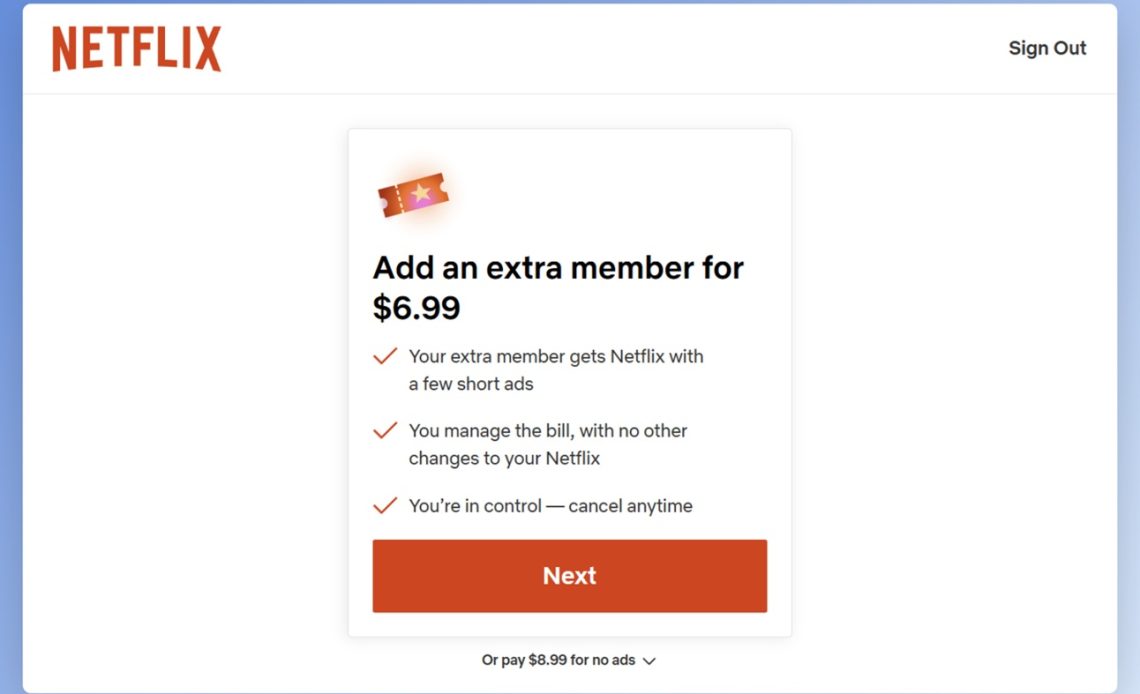This screenshot has height=694, width=1140.
Task: Click the checkmark beside 'You're in control'
Action: 385,506
